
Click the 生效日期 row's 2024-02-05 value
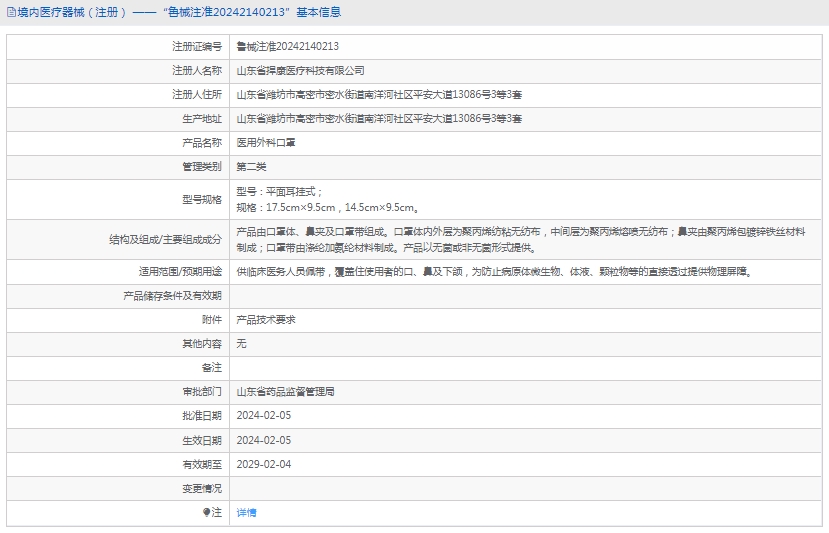[264, 440]
